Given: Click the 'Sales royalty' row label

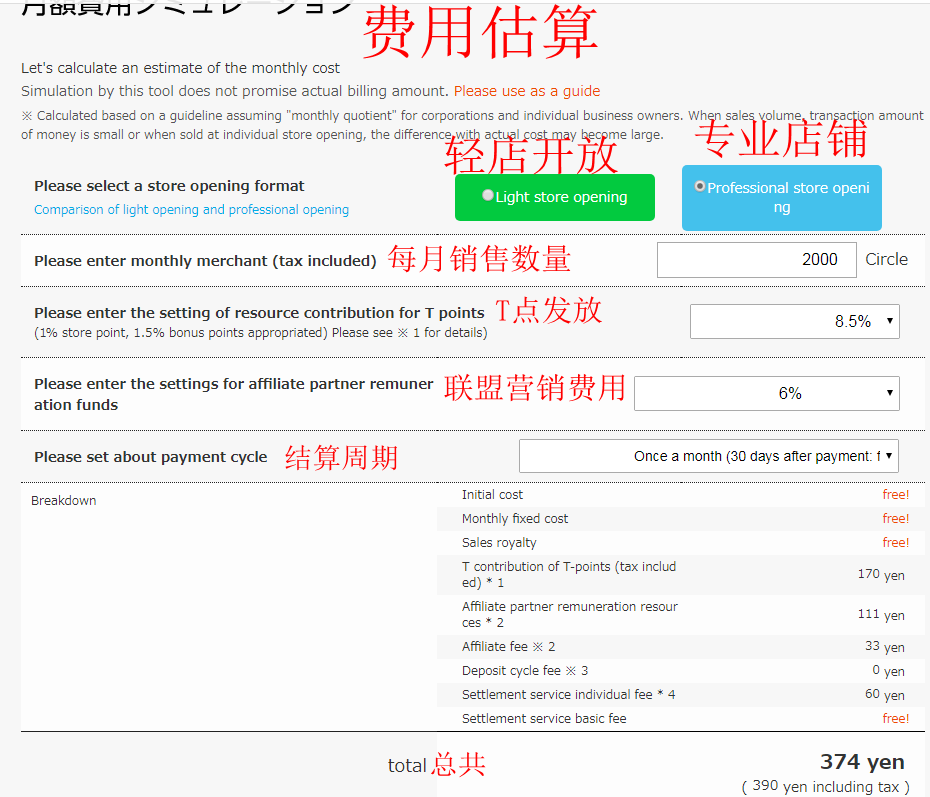Looking at the screenshot, I should [499, 543].
